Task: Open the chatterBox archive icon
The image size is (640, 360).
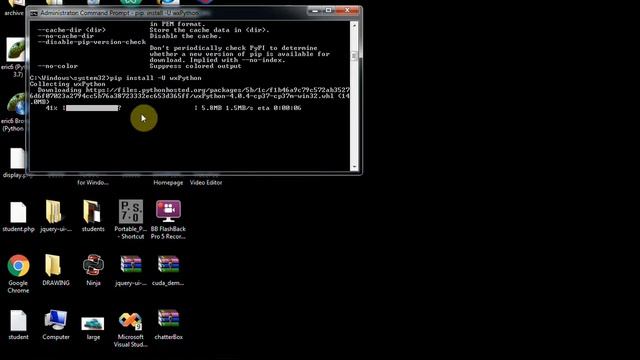Action: (168, 318)
